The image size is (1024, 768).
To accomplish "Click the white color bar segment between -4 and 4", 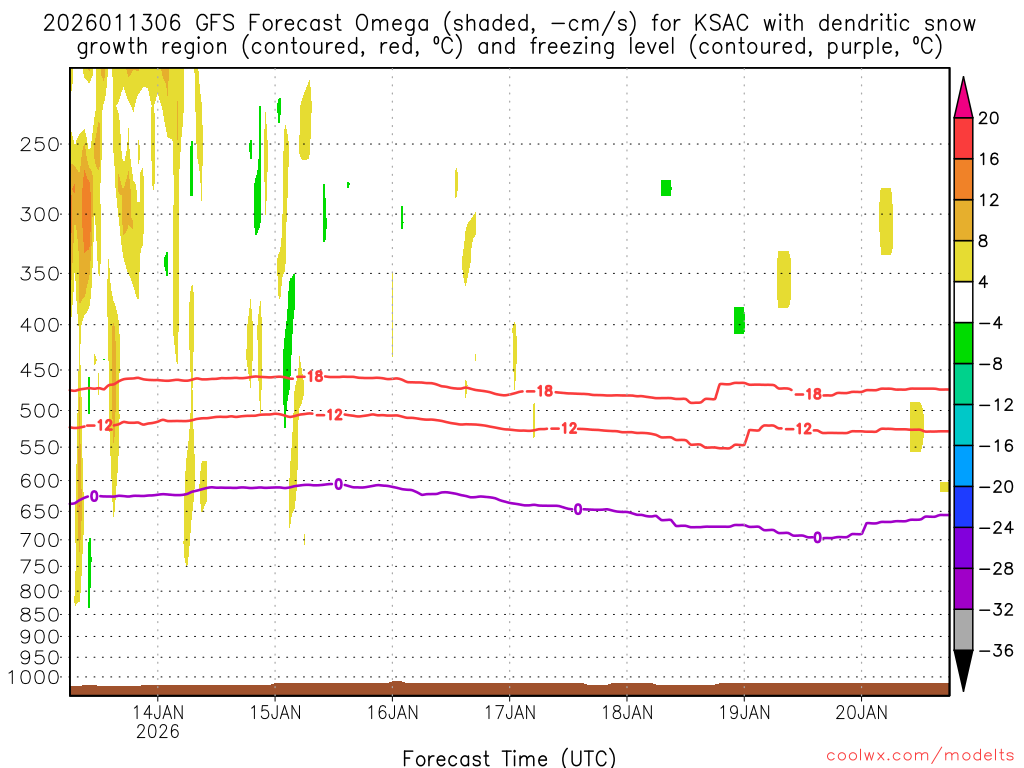I will [963, 302].
